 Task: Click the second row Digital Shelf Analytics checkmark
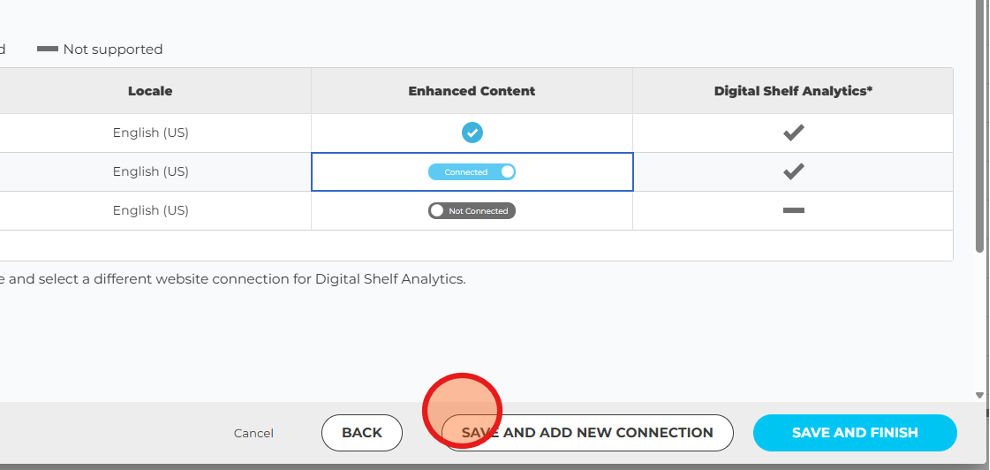pyautogui.click(x=793, y=171)
